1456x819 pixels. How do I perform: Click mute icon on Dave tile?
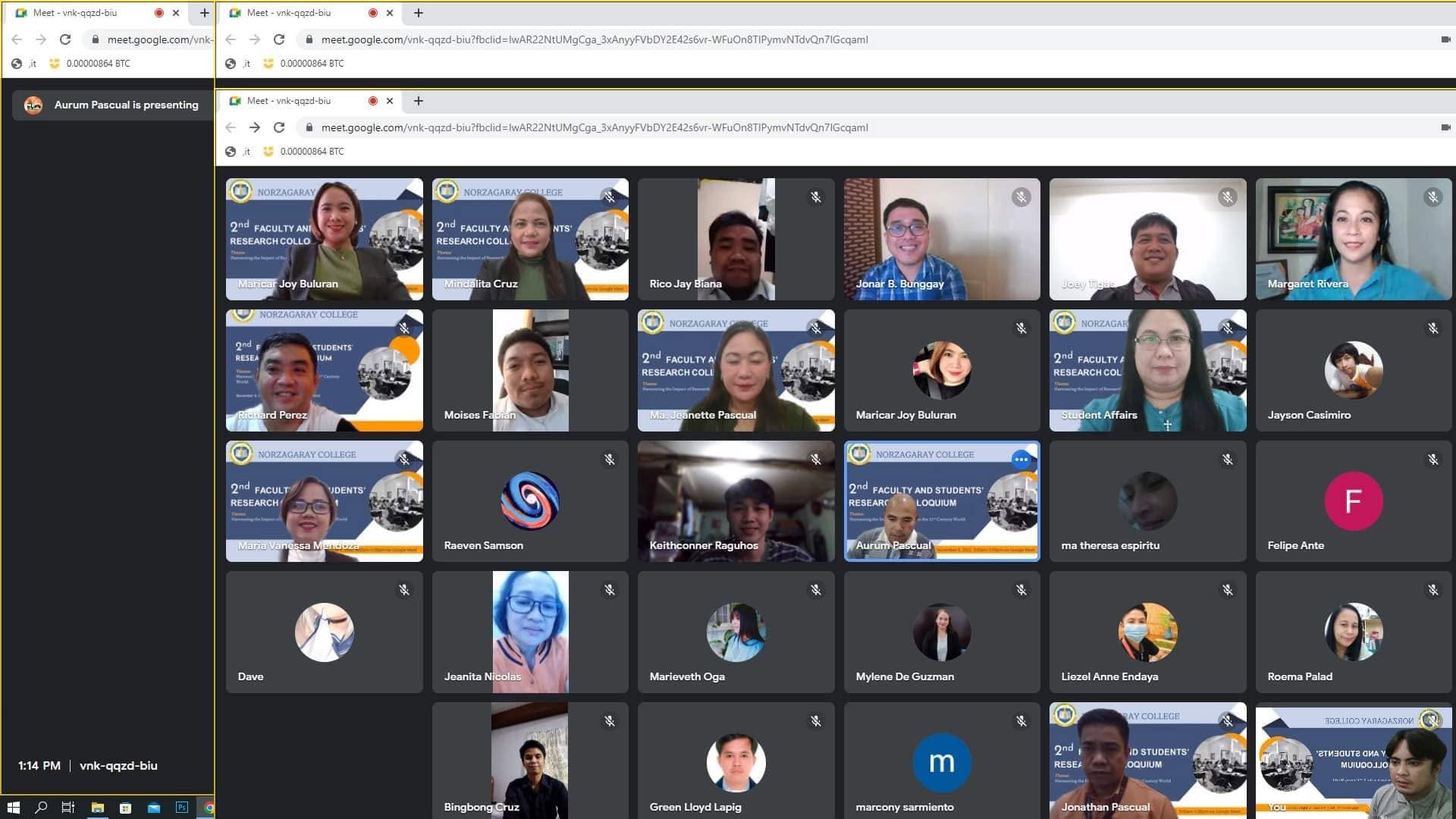(404, 590)
